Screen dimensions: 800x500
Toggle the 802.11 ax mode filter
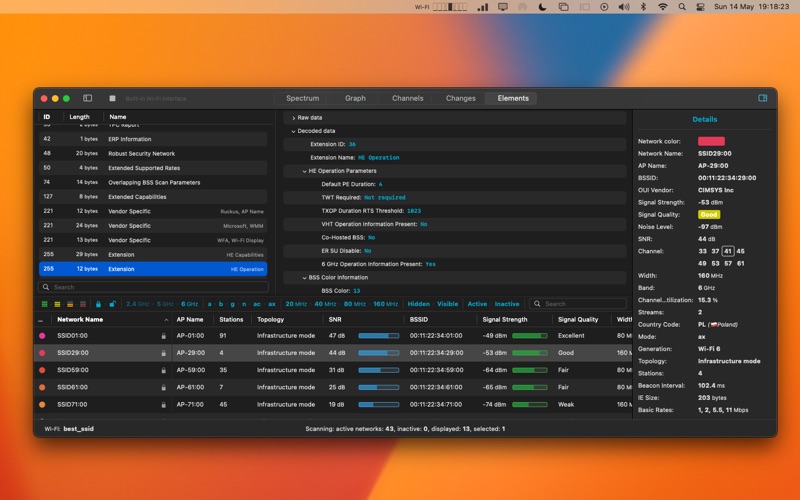[x=272, y=304]
